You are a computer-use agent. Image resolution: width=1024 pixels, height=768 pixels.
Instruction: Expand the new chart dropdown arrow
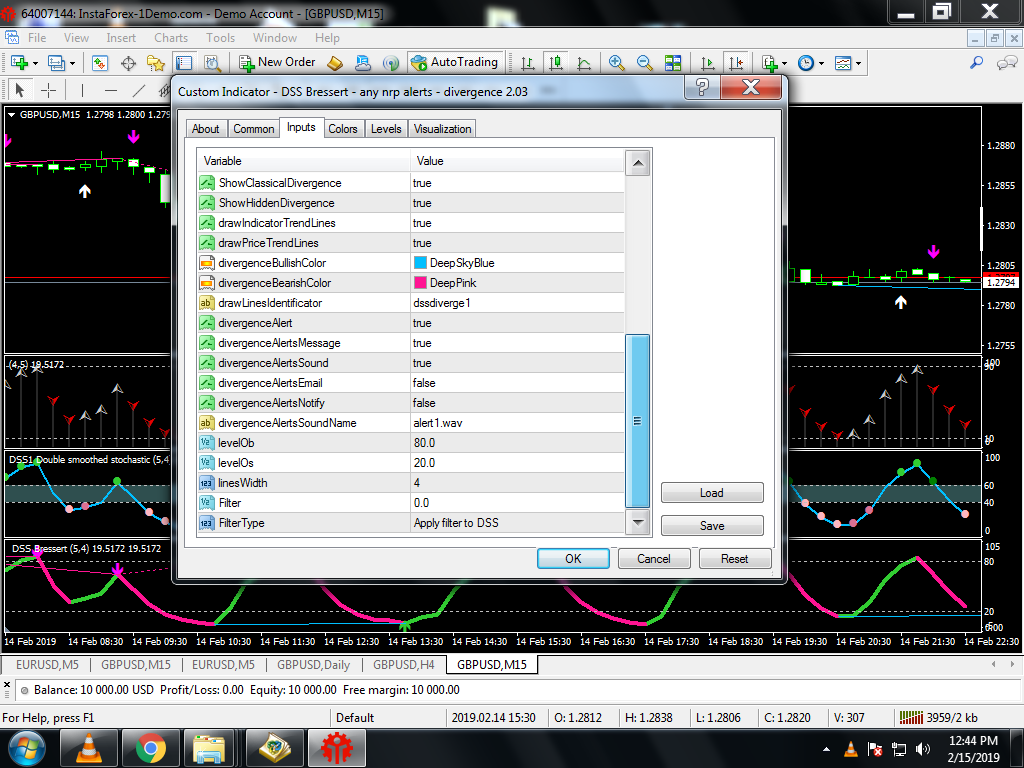(36, 63)
